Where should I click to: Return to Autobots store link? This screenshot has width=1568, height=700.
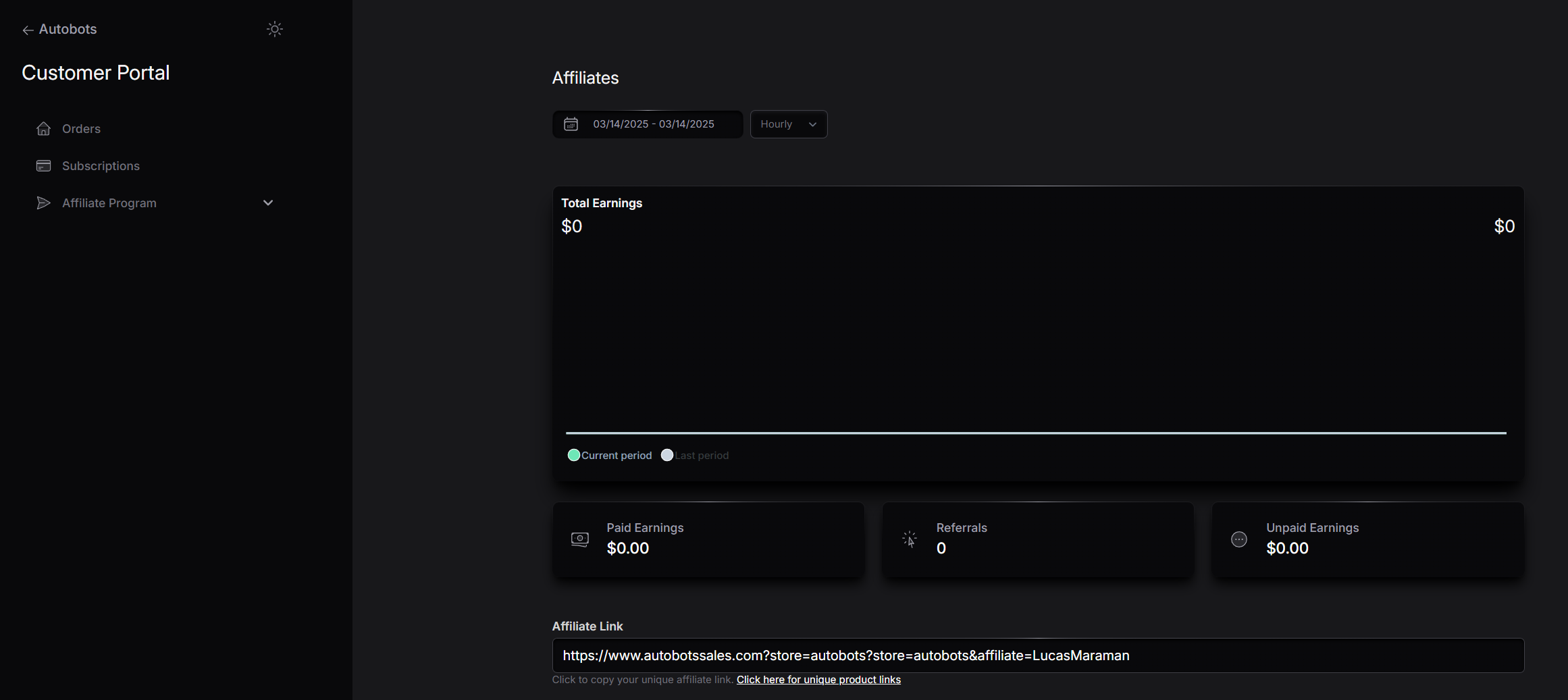point(68,29)
